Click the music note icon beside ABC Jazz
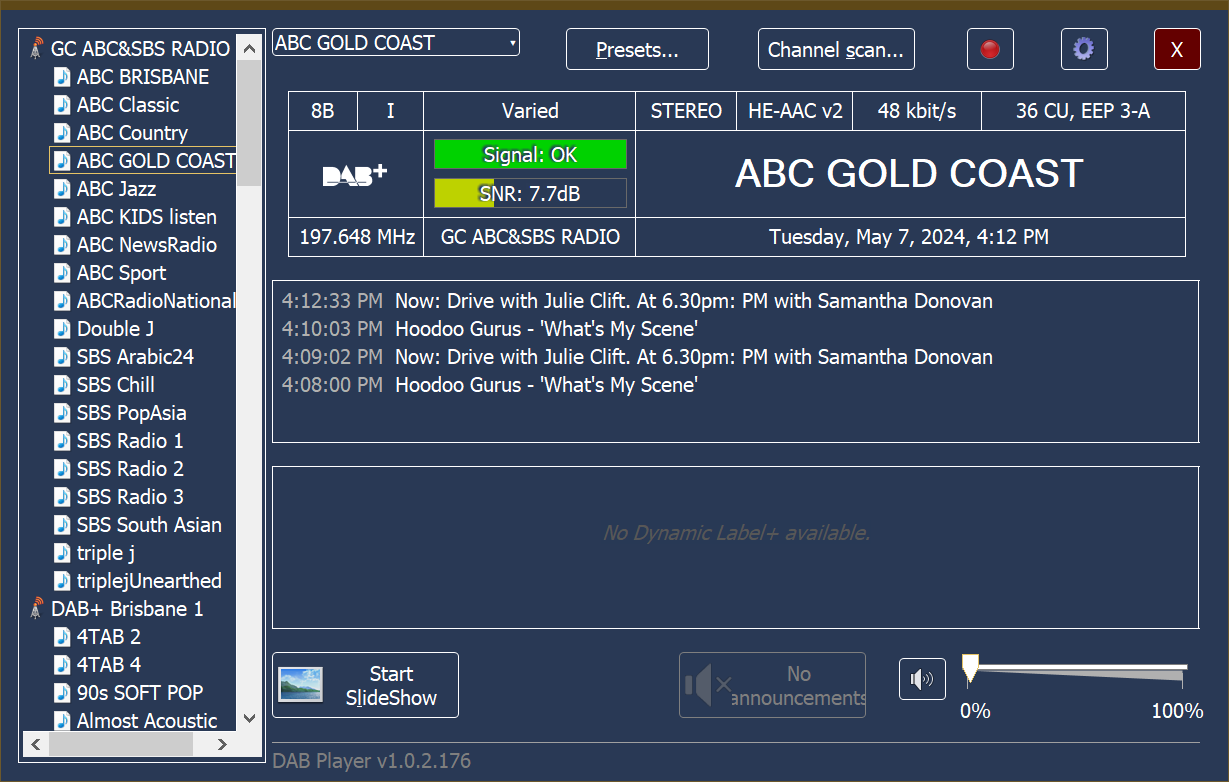 point(62,188)
